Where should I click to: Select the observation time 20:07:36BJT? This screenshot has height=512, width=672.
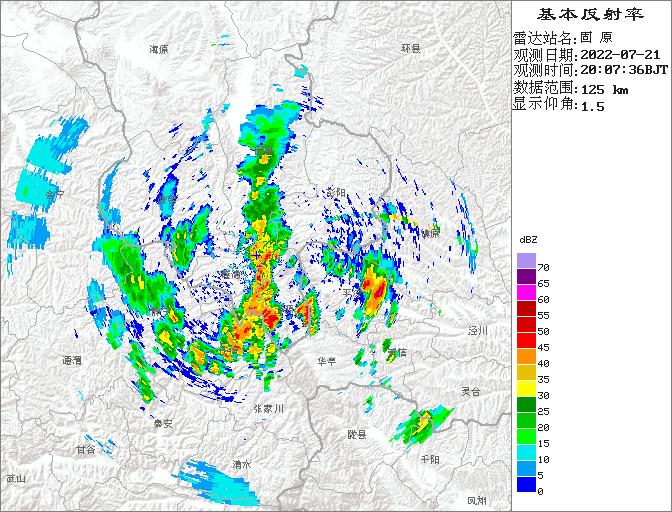[625, 71]
